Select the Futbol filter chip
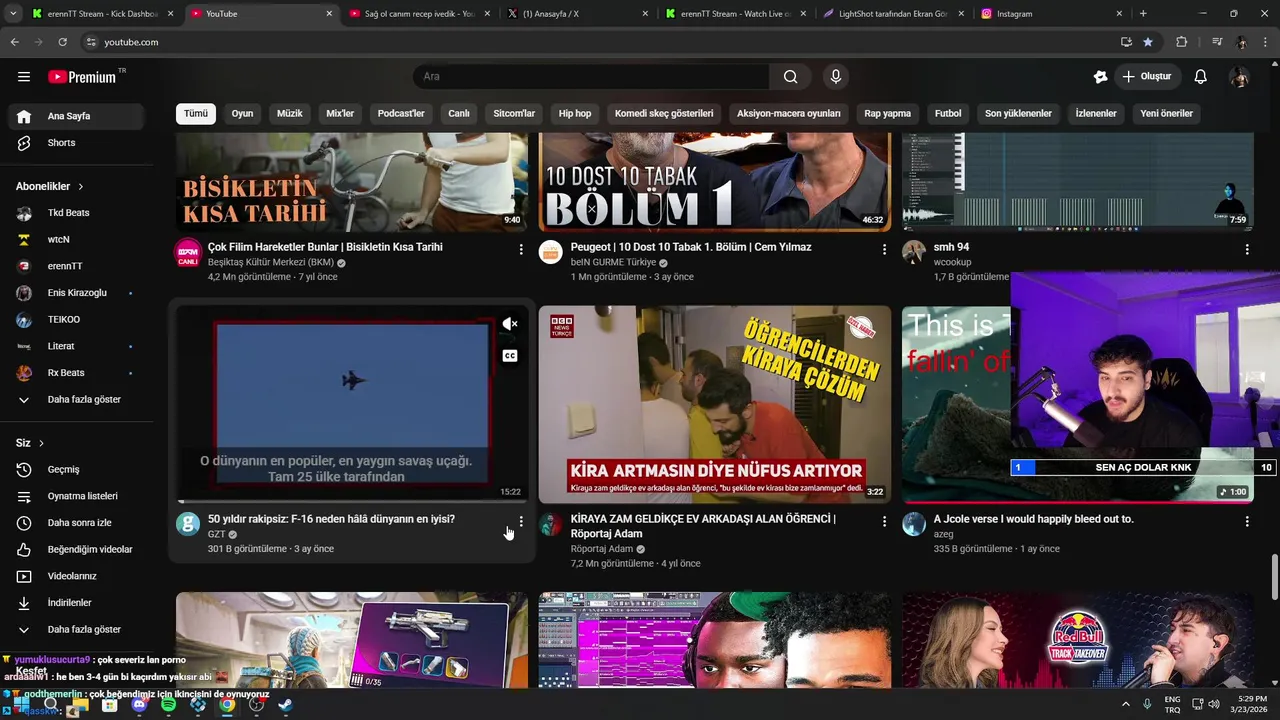Viewport: 1280px width, 720px height. point(948,114)
